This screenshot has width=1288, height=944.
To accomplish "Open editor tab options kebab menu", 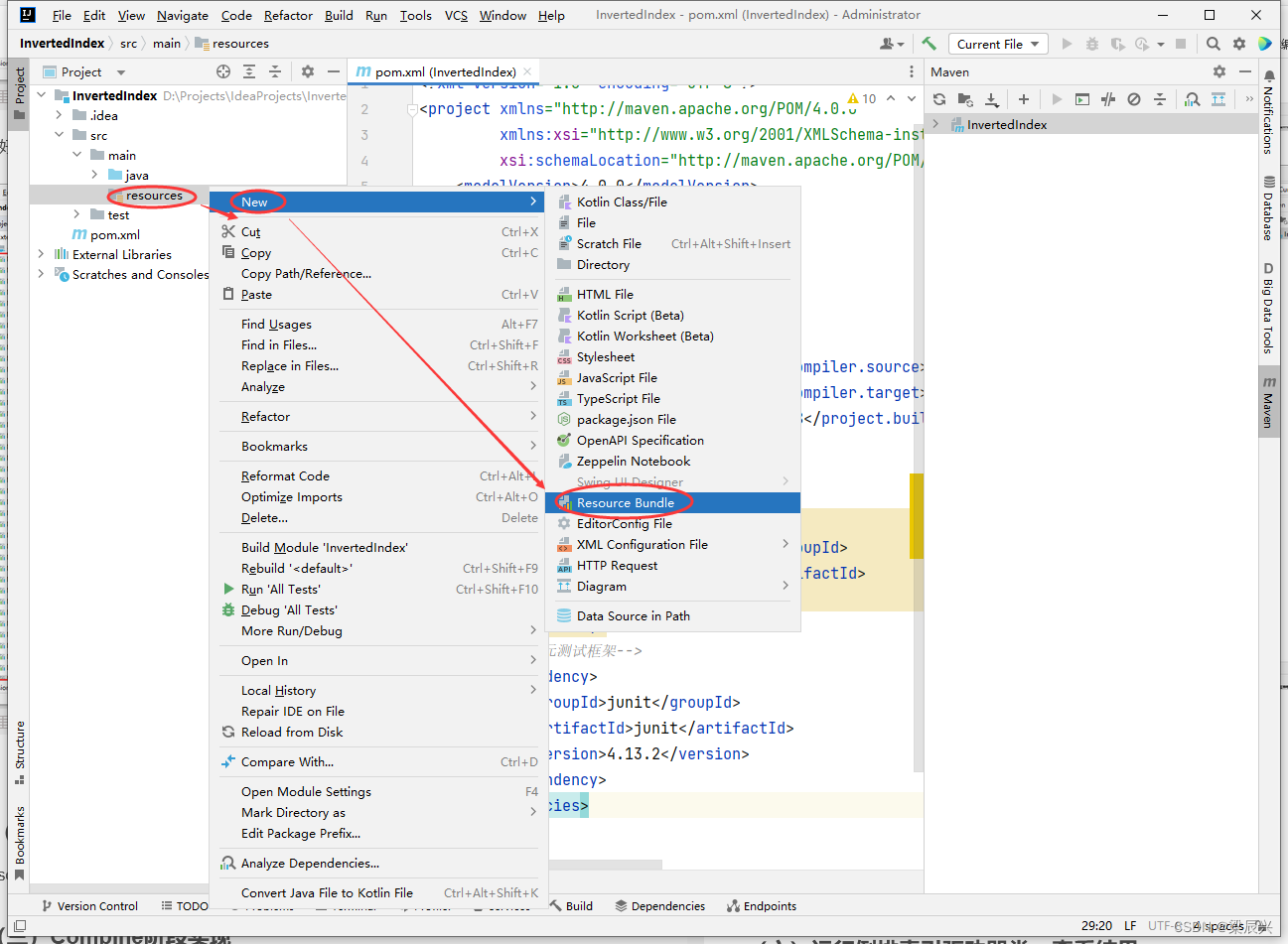I will coord(911,71).
